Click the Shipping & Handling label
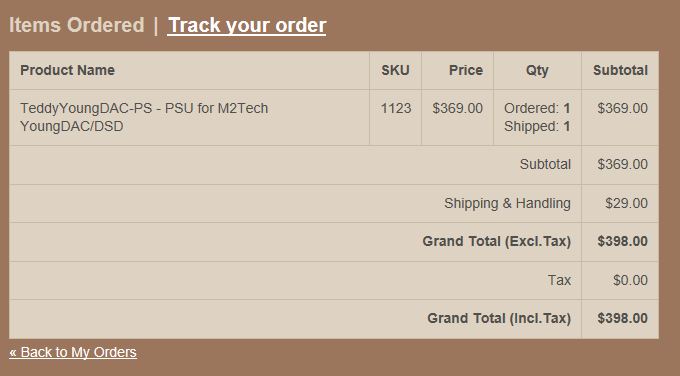 pos(507,203)
